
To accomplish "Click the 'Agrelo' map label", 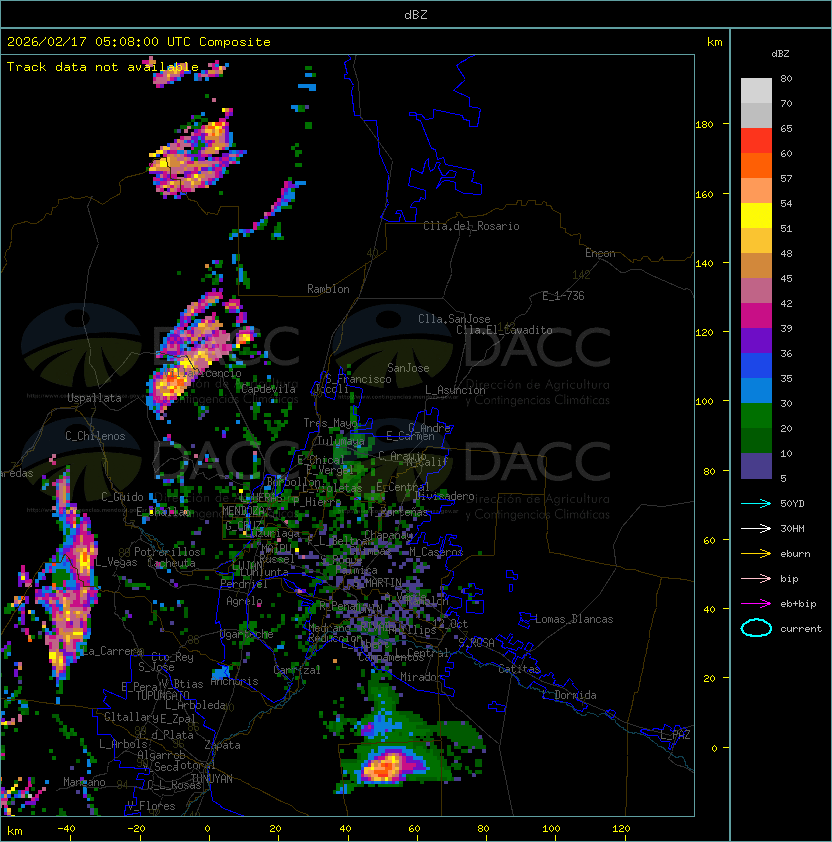I will [244, 601].
